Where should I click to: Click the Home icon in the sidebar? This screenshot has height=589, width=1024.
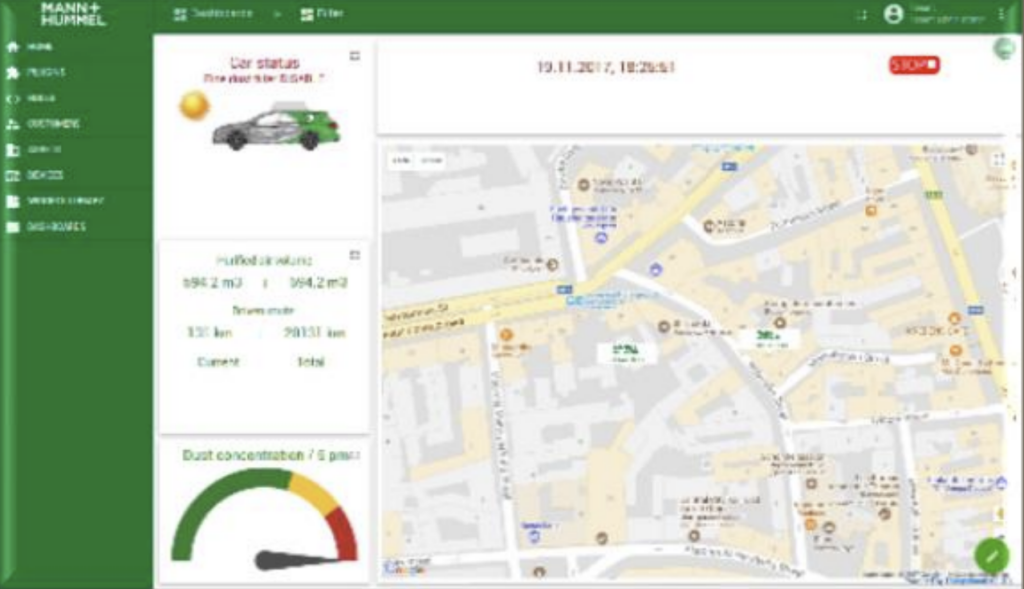coord(13,47)
